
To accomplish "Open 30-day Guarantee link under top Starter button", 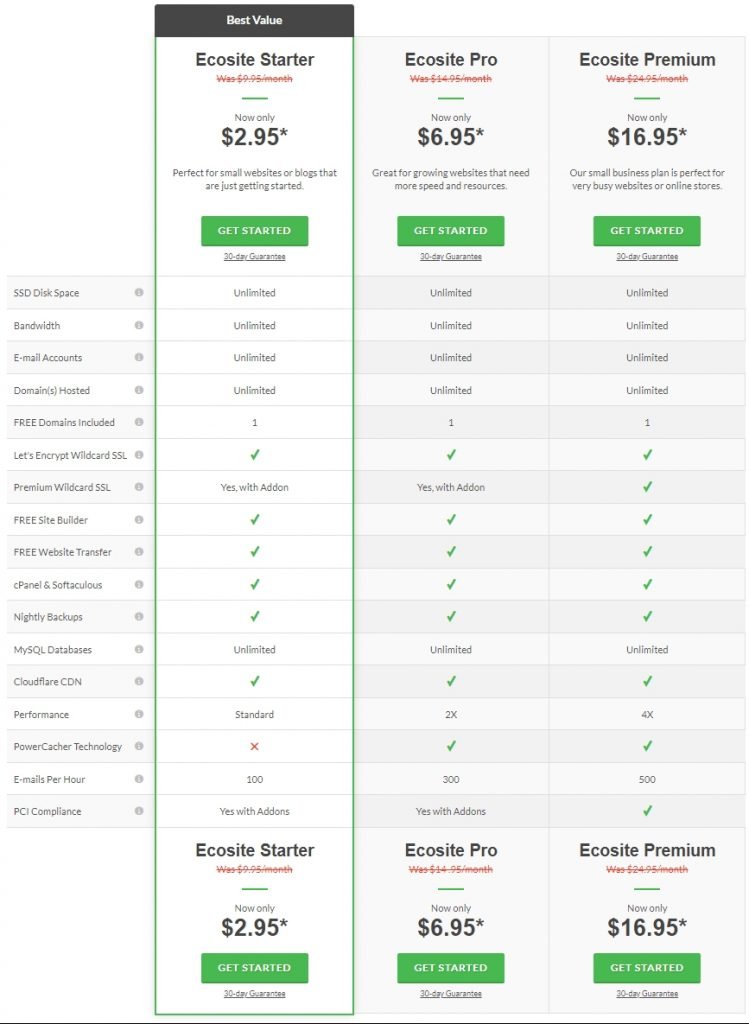I will tap(255, 257).
